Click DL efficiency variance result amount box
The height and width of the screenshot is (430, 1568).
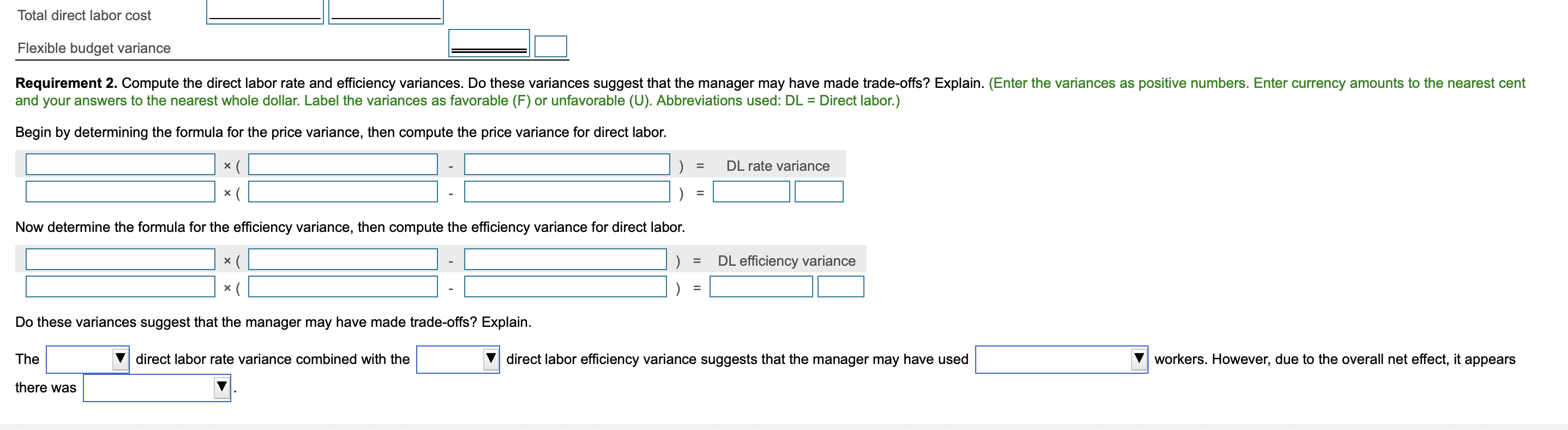pyautogui.click(x=760, y=287)
